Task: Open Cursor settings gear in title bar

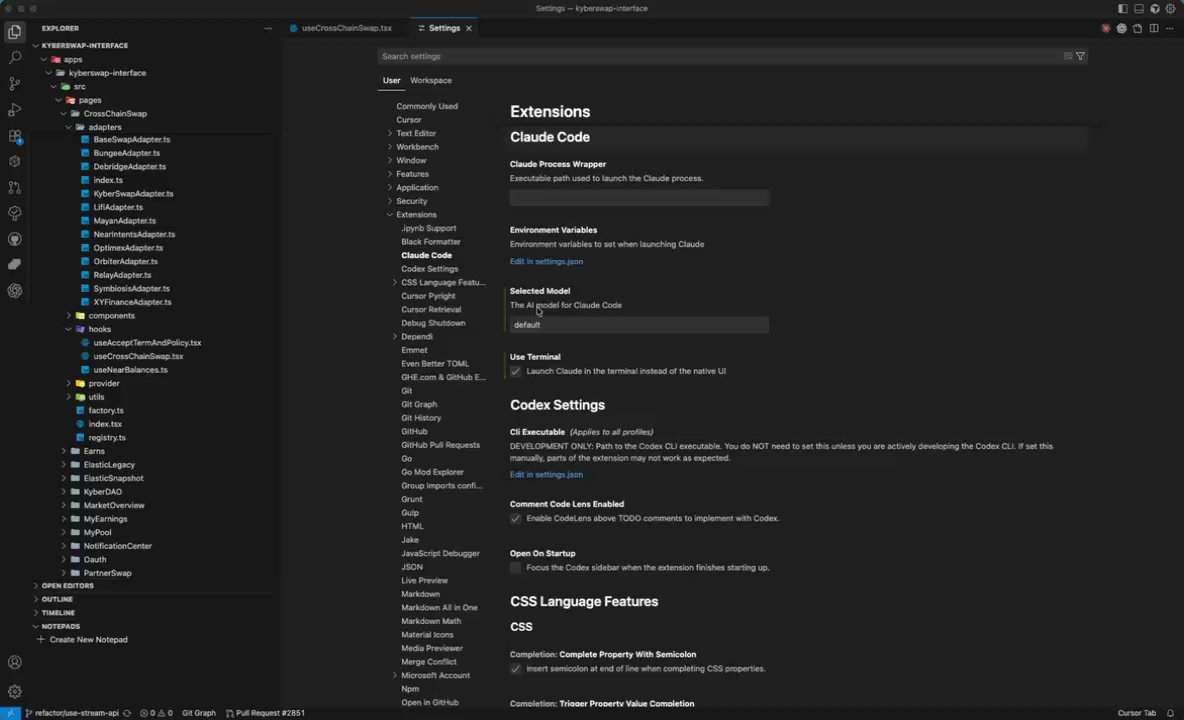Action: tap(1170, 8)
